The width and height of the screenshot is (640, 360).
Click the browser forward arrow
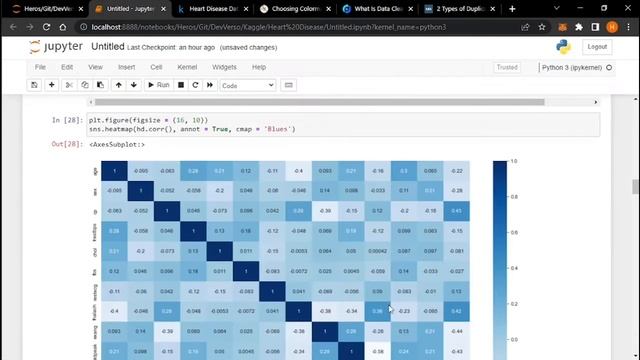(29, 27)
